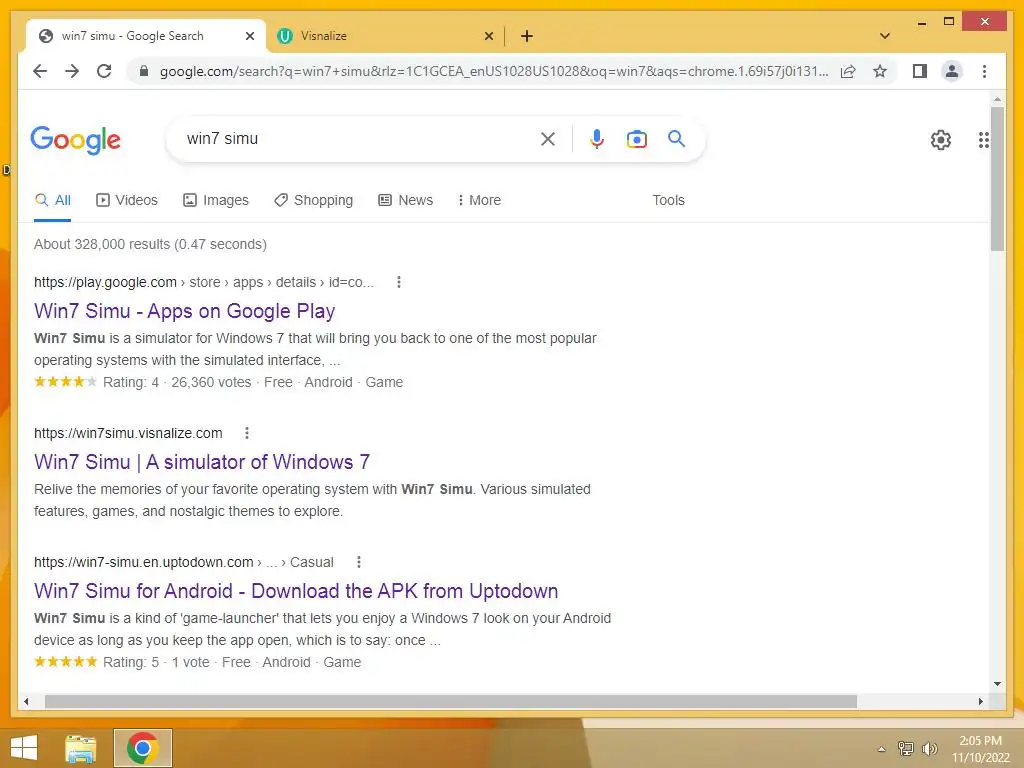Screen dimensions: 1024x768
Task: Switch to the Visnalize tab
Action: (385, 36)
